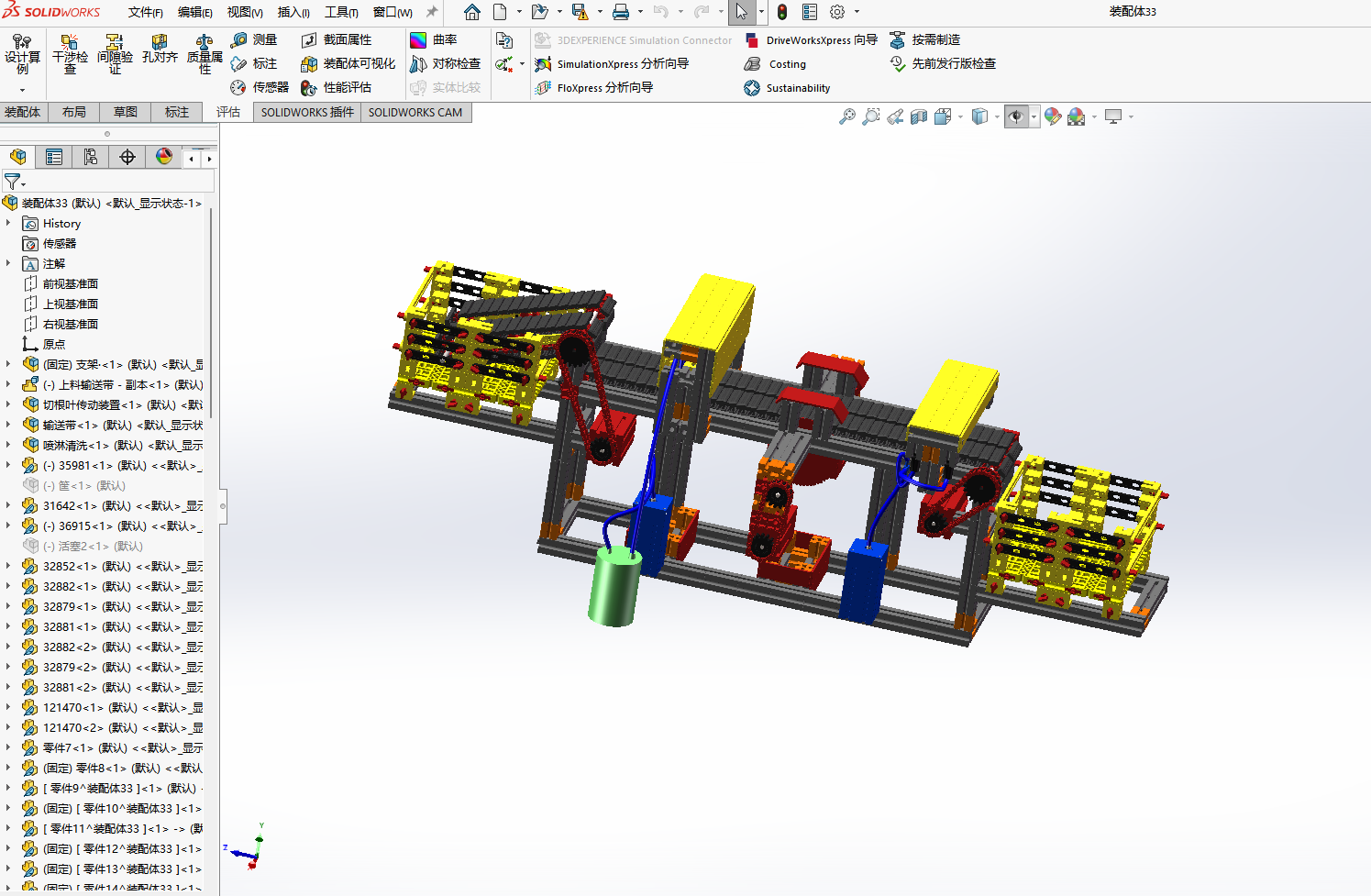This screenshot has height=896, width=1371.
Task: Click 曲率 curvature icon
Action: 434,39
